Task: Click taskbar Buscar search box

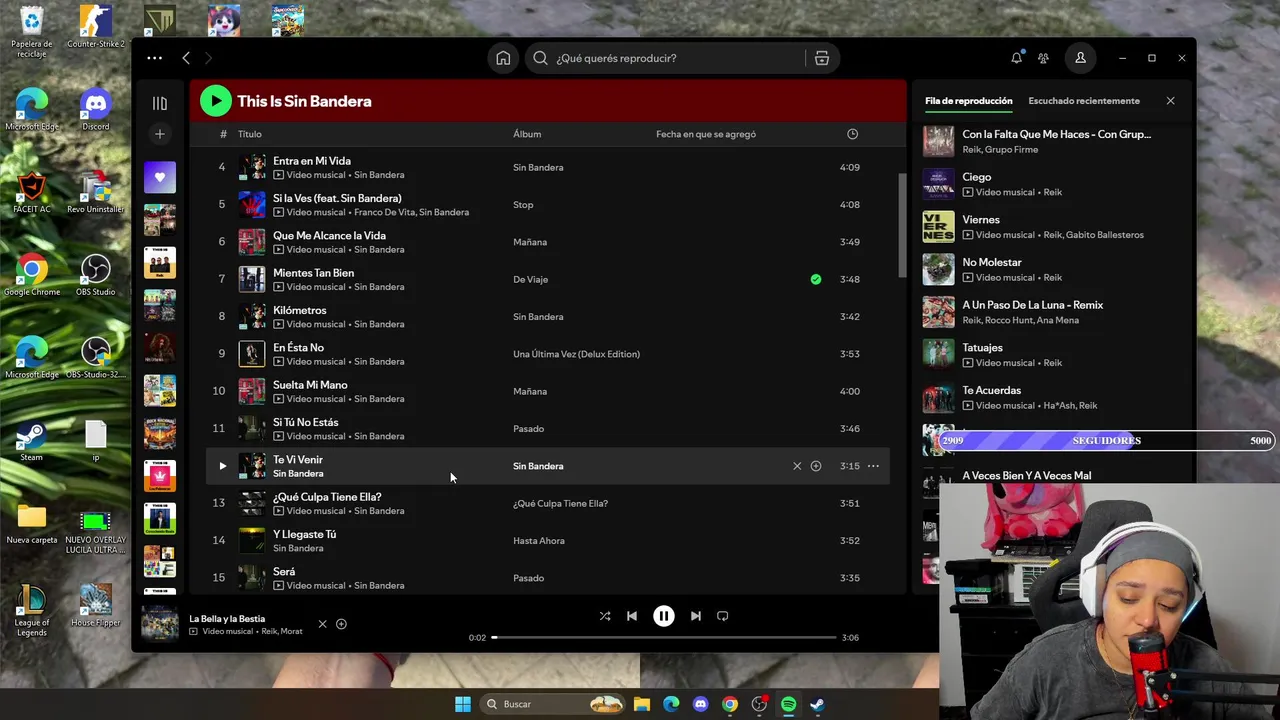Action: coord(553,704)
